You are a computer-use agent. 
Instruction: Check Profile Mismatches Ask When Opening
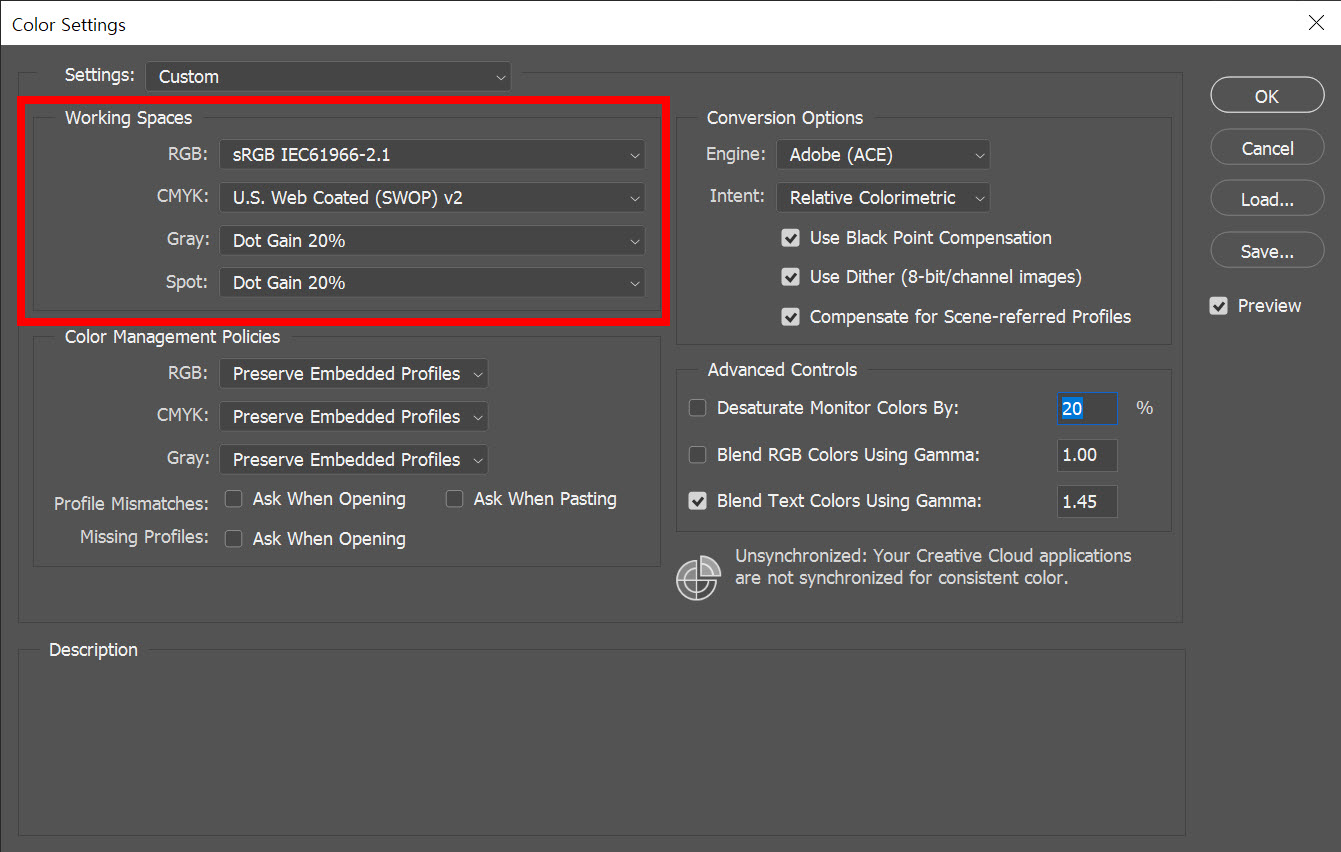(x=234, y=499)
